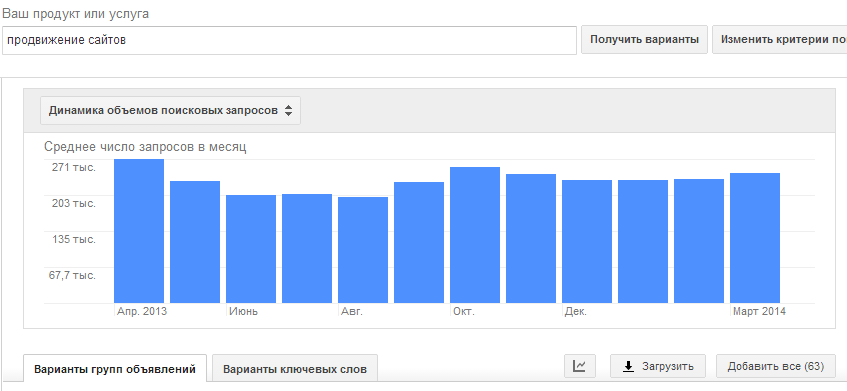
Task: Click the up-down arrows on chart type selector
Action: (288, 111)
